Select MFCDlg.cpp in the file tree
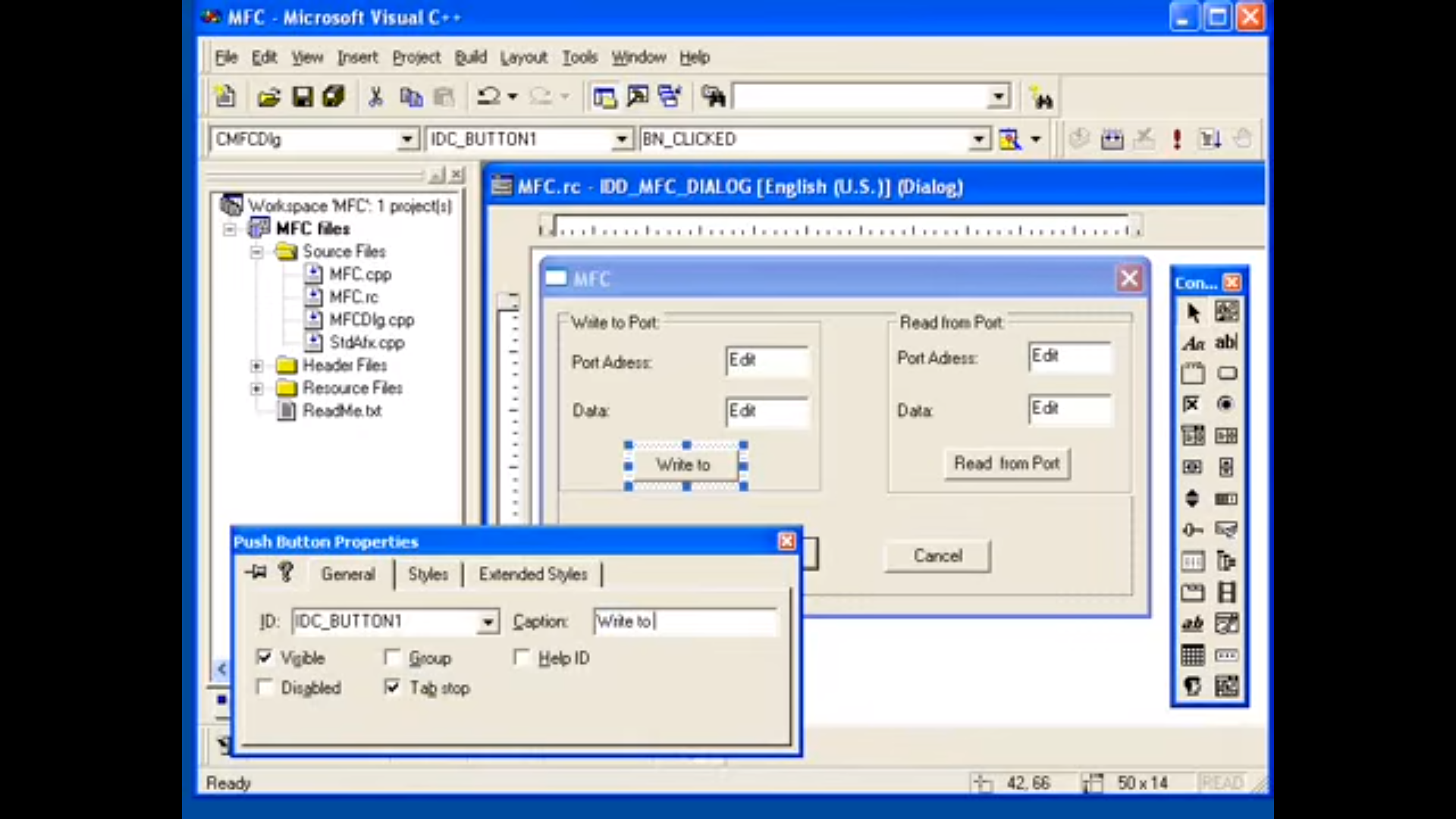Viewport: 1456px width, 819px height. 372,320
